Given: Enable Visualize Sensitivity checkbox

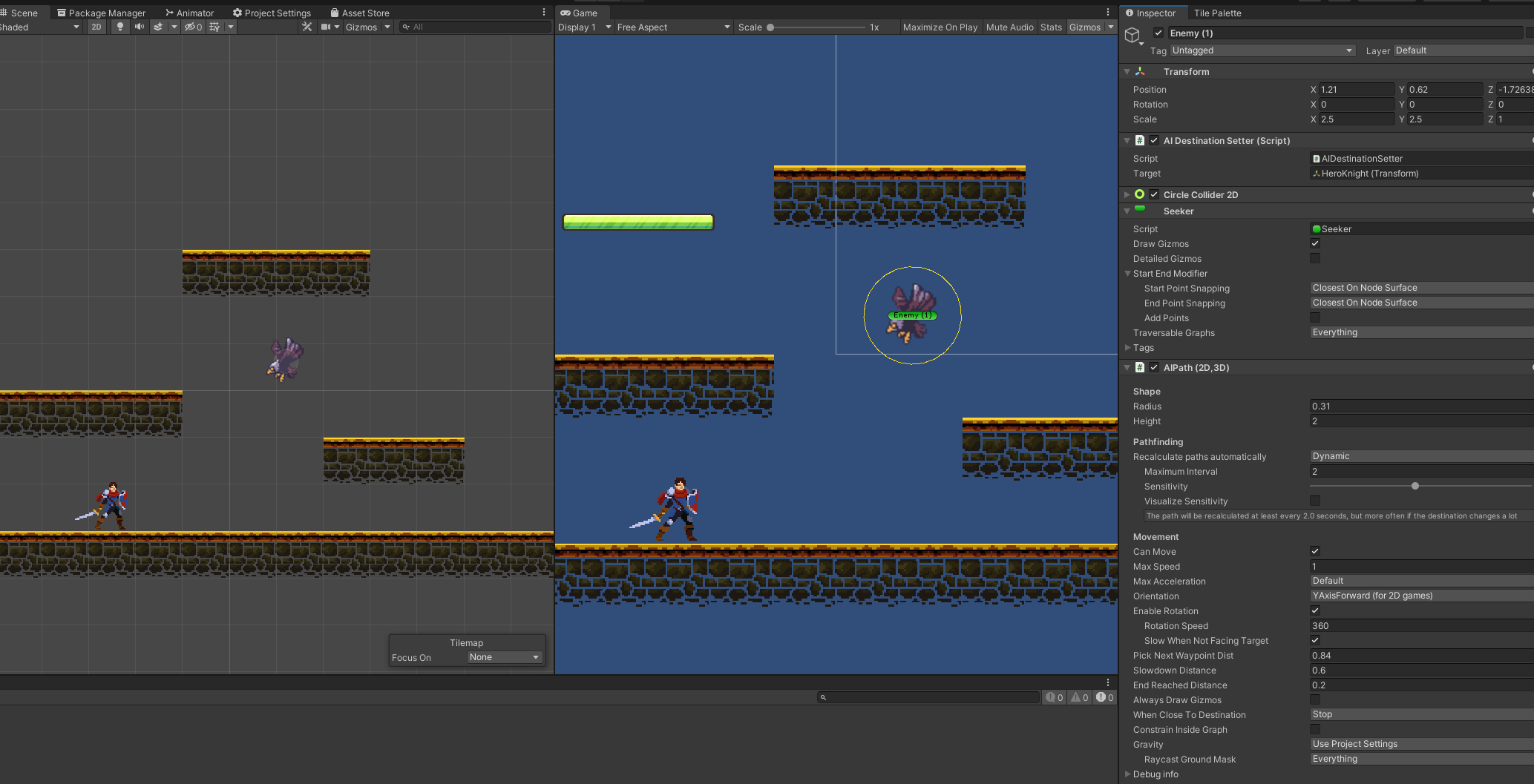Looking at the screenshot, I should 1315,501.
